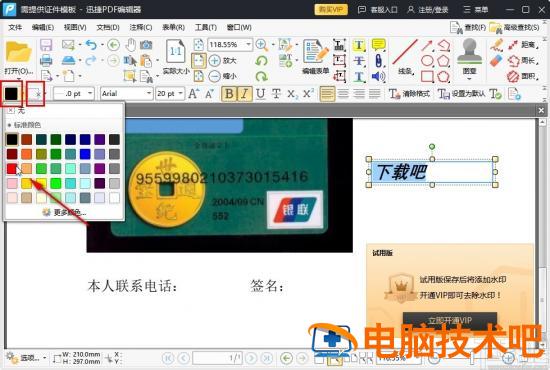Select the distance 距离 measuring tool

(x=523, y=45)
